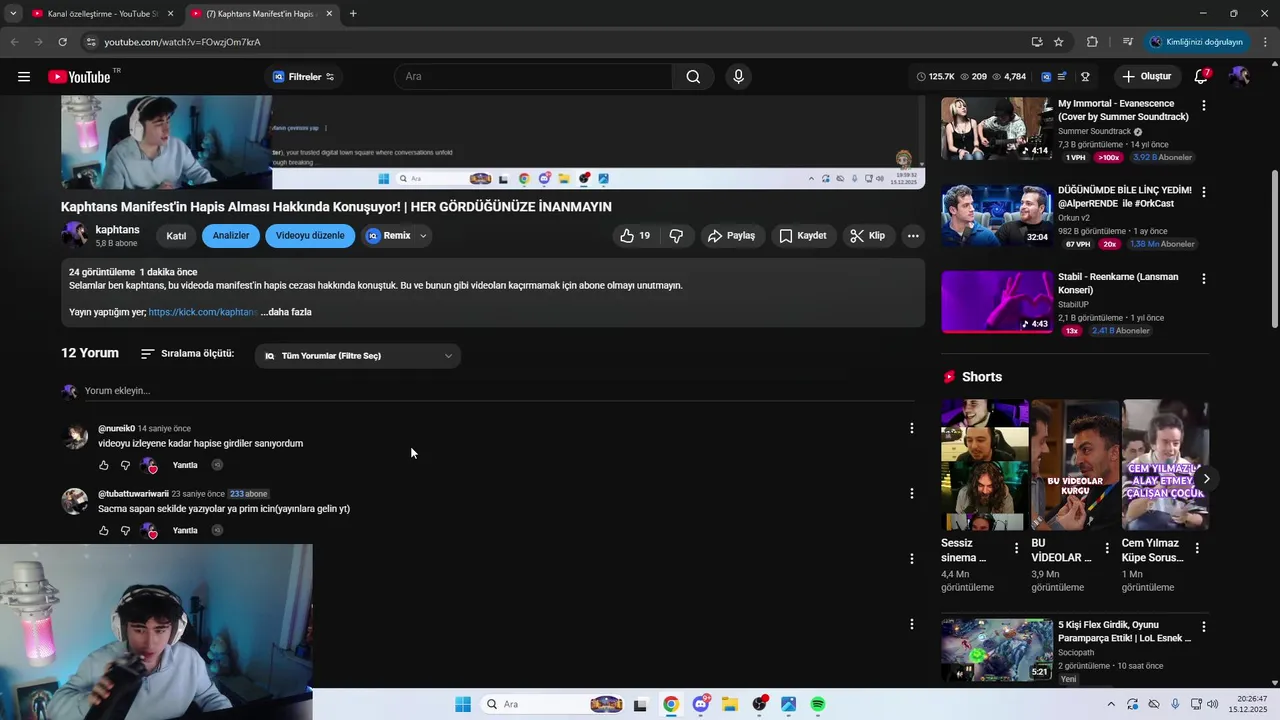The height and width of the screenshot is (720, 1280).
Task: Open BU VİDEOLAR KURGU short thumbnail
Action: [x=1075, y=465]
